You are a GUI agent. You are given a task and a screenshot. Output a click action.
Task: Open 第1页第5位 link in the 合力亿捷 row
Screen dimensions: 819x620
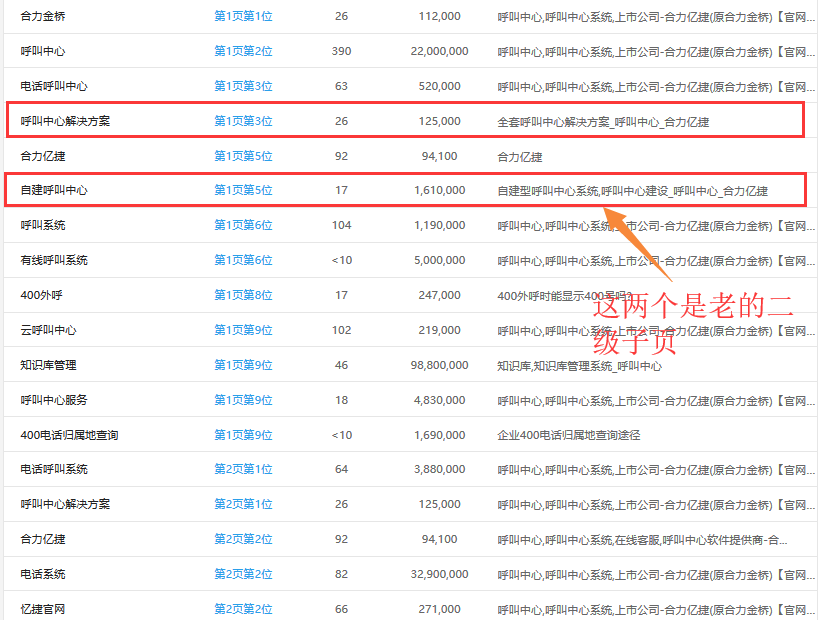[243, 156]
